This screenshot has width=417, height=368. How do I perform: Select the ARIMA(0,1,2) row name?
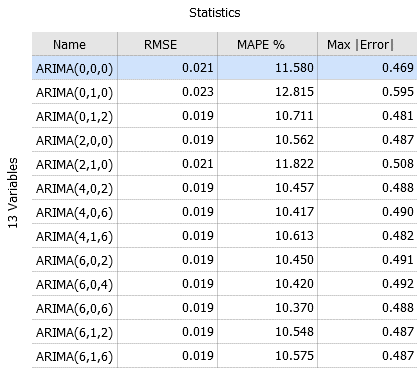click(74, 116)
